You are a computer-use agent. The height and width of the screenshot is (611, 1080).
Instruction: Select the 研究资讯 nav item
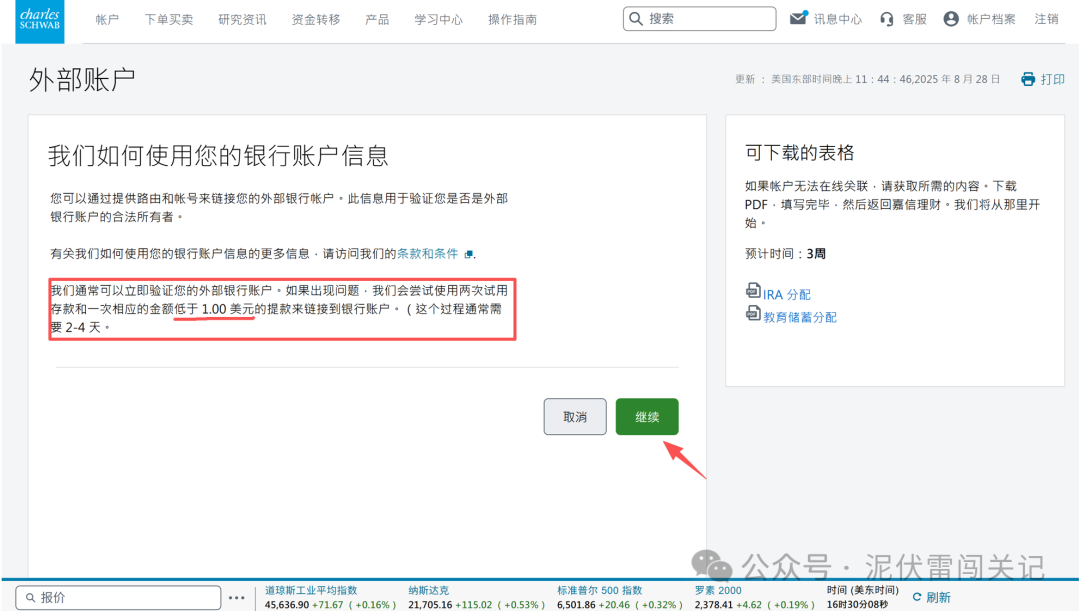241,18
